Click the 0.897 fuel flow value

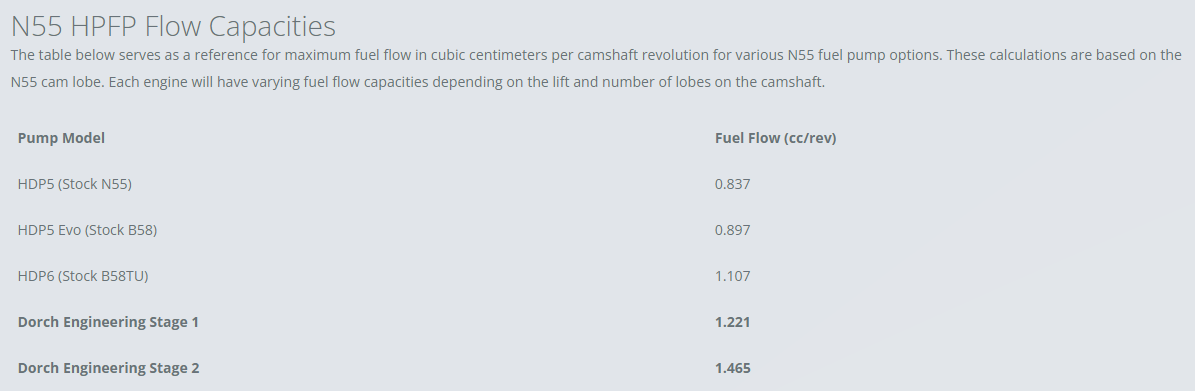click(732, 230)
